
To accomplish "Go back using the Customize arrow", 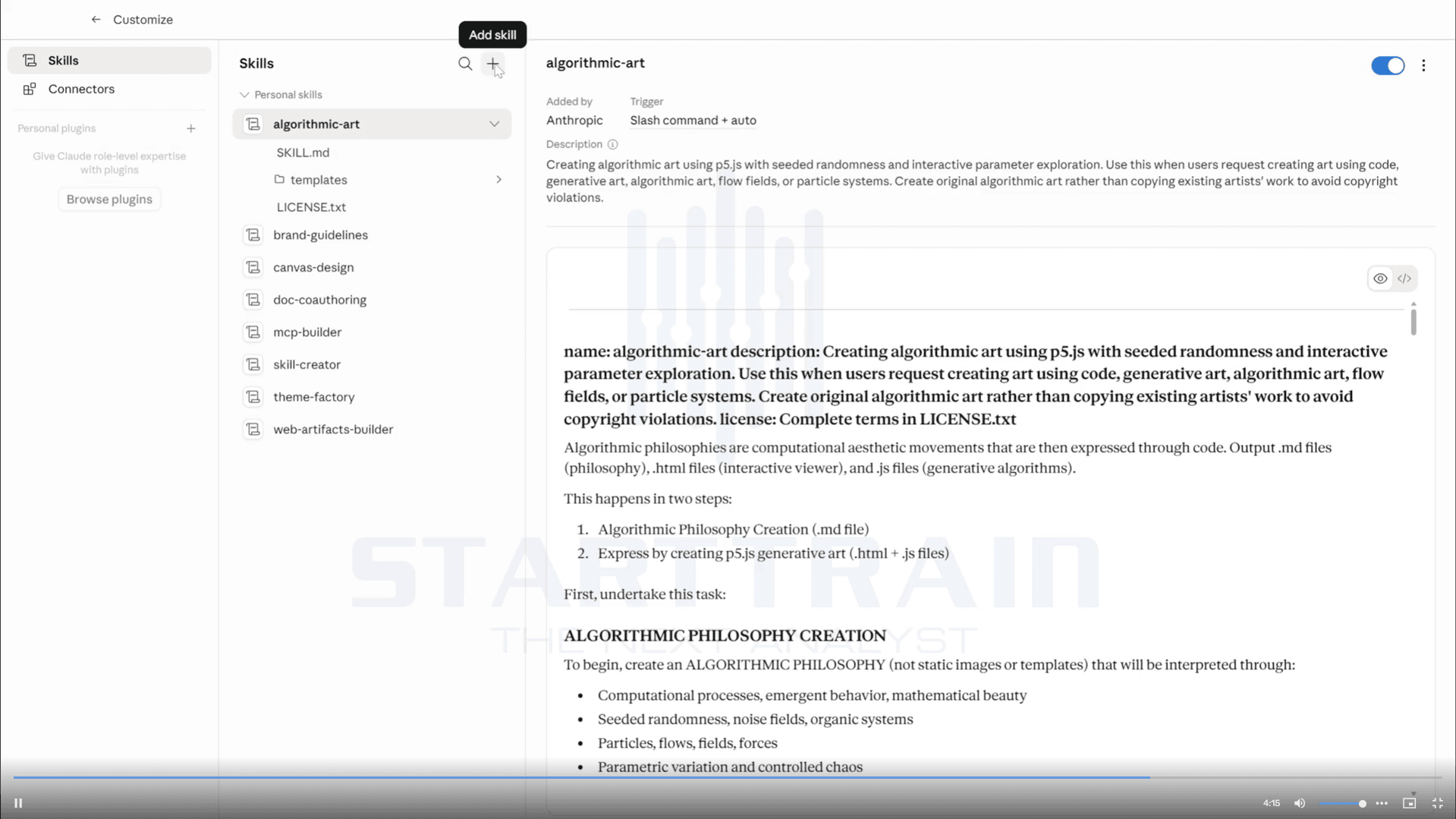I will 96,20.
